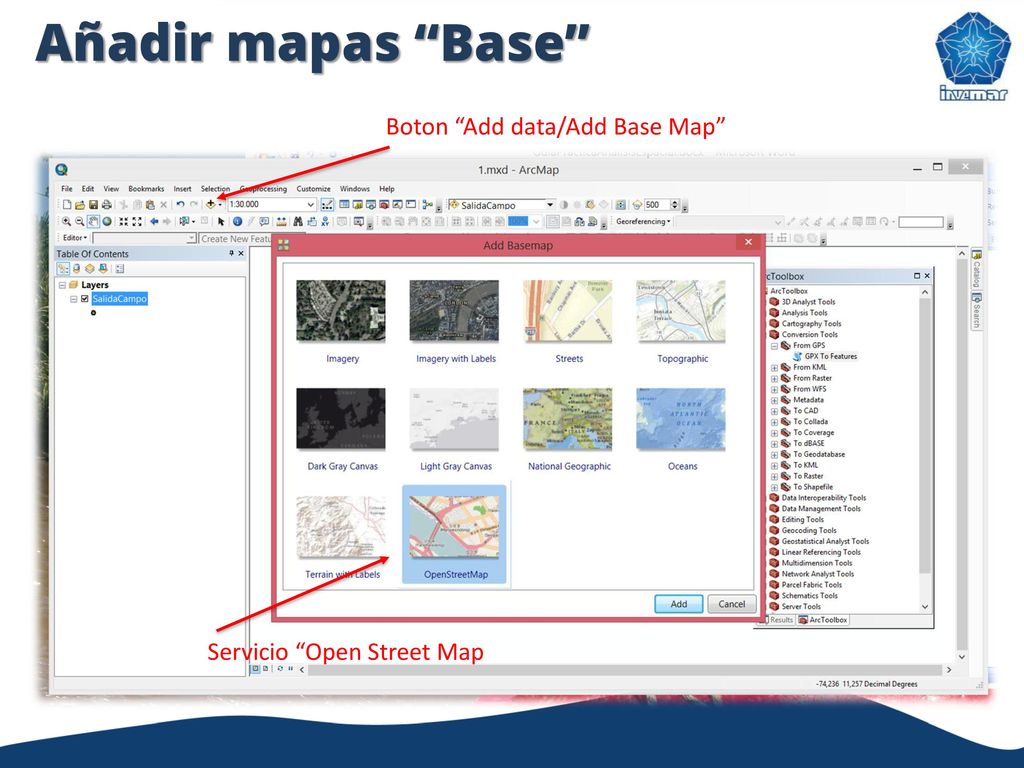Image resolution: width=1024 pixels, height=768 pixels.
Task: Collapse the Layers data frame
Action: pos(63,285)
